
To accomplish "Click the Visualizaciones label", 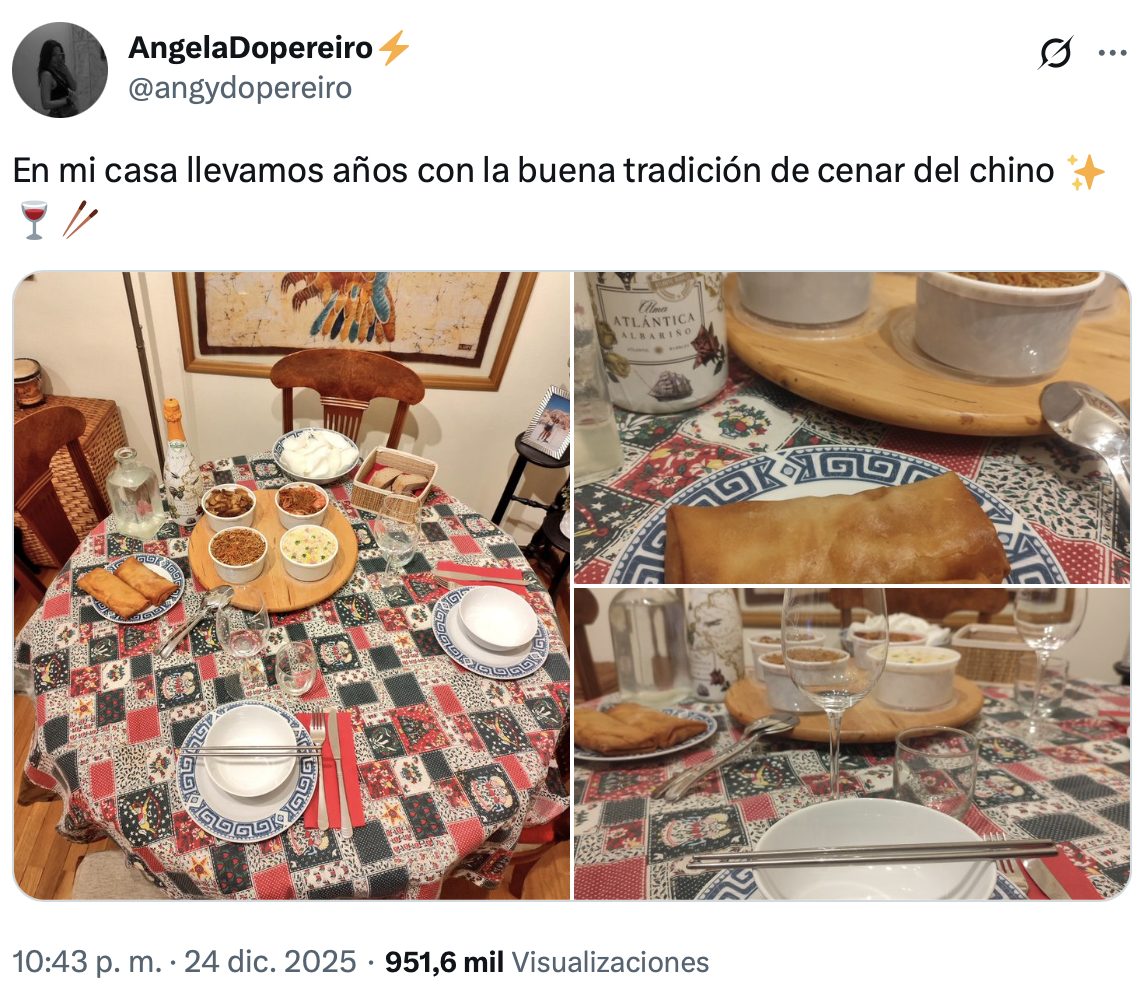I will tap(610, 962).
